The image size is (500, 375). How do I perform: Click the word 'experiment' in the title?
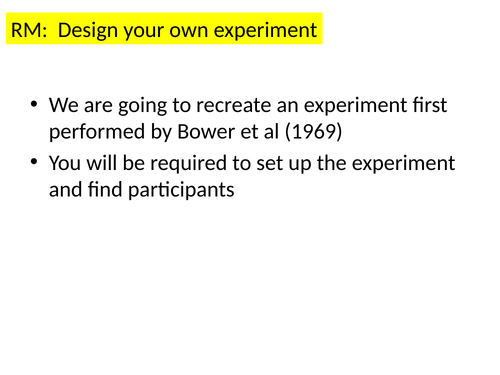[265, 32]
